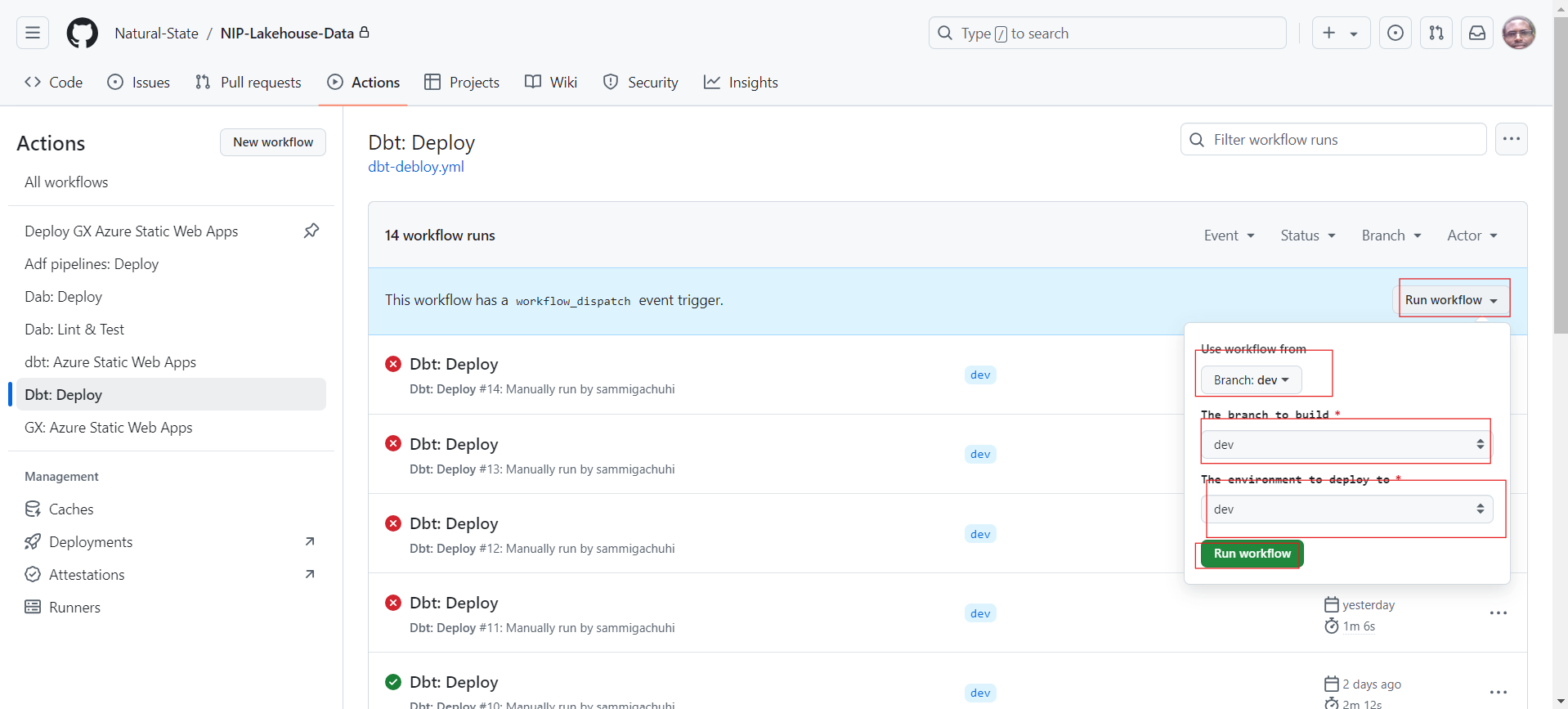The height and width of the screenshot is (709, 1568).
Task: Open notifications inbox icon
Action: pyautogui.click(x=1477, y=33)
